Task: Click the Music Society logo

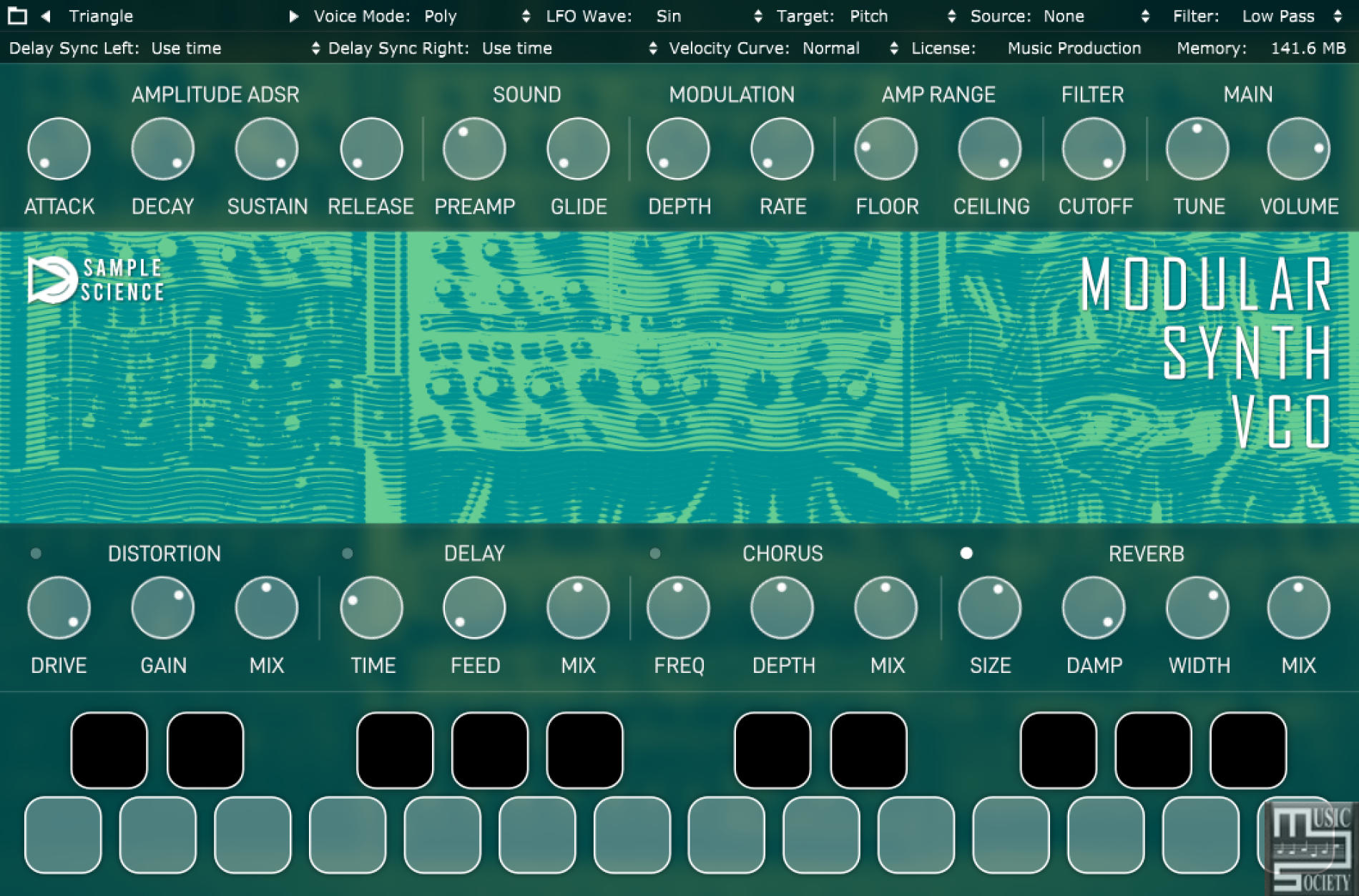Action: pyautogui.click(x=1310, y=849)
